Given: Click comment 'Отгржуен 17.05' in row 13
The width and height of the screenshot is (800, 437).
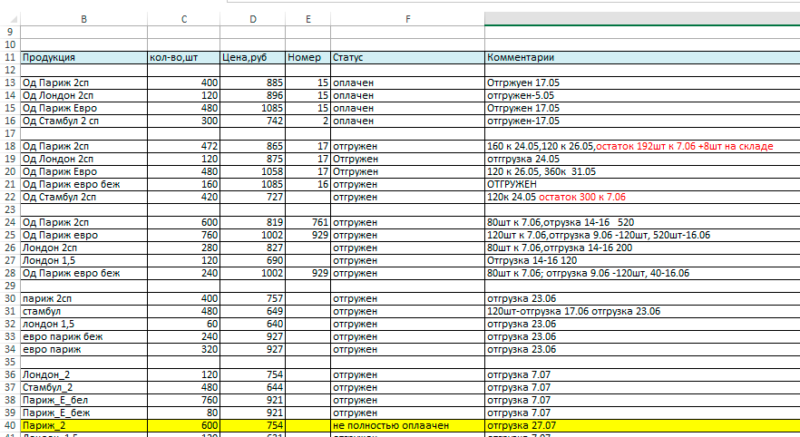Looking at the screenshot, I should coord(642,83).
